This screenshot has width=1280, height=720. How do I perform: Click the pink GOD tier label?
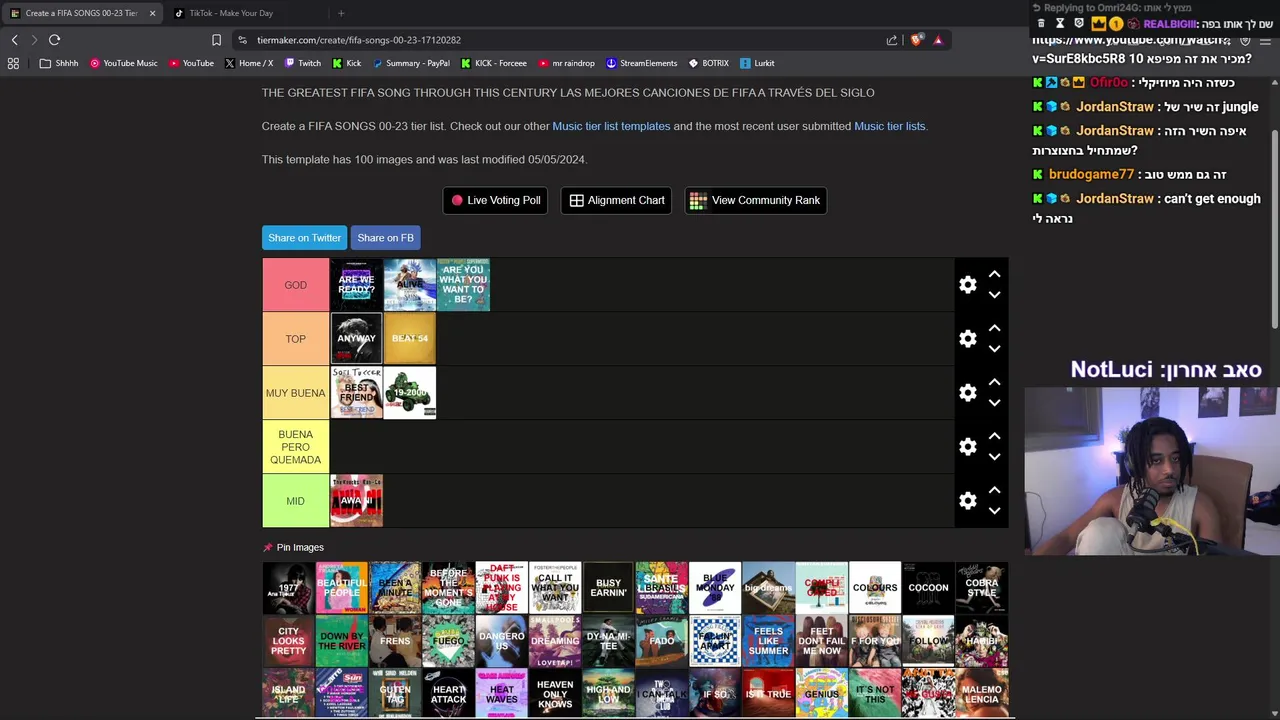(x=295, y=285)
